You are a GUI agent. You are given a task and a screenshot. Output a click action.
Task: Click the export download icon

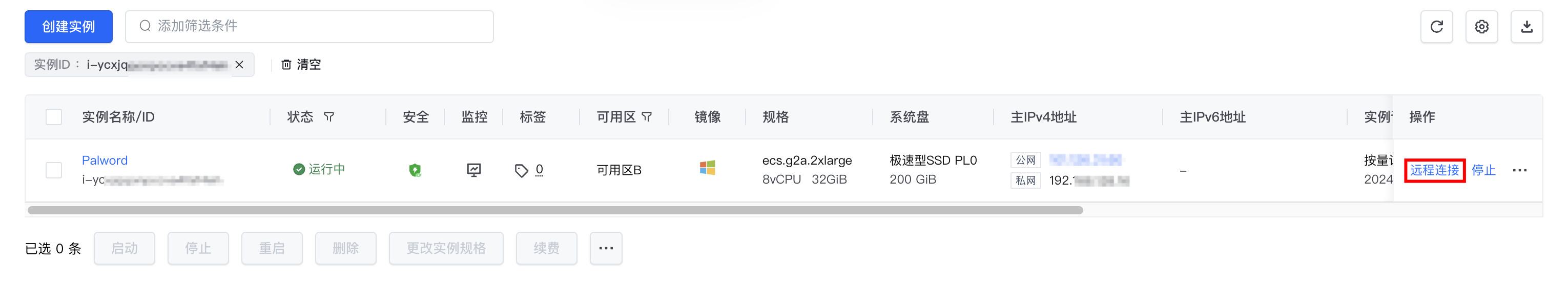[x=1526, y=27]
